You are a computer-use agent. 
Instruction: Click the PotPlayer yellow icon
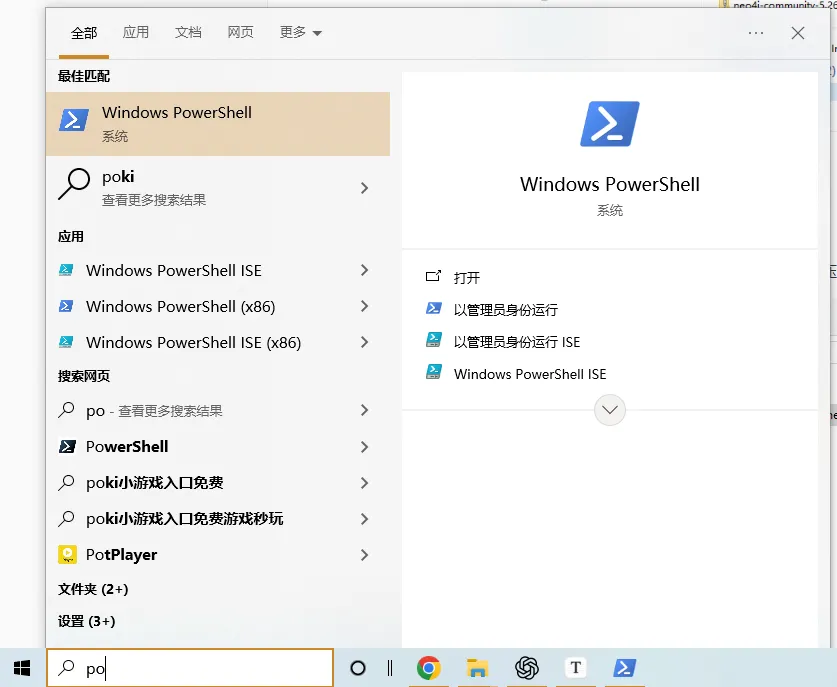(x=67, y=555)
